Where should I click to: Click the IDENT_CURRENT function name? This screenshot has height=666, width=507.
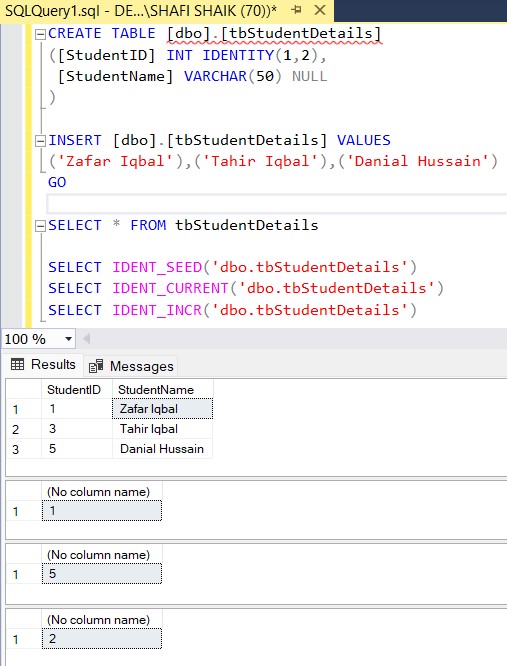pyautogui.click(x=170, y=288)
